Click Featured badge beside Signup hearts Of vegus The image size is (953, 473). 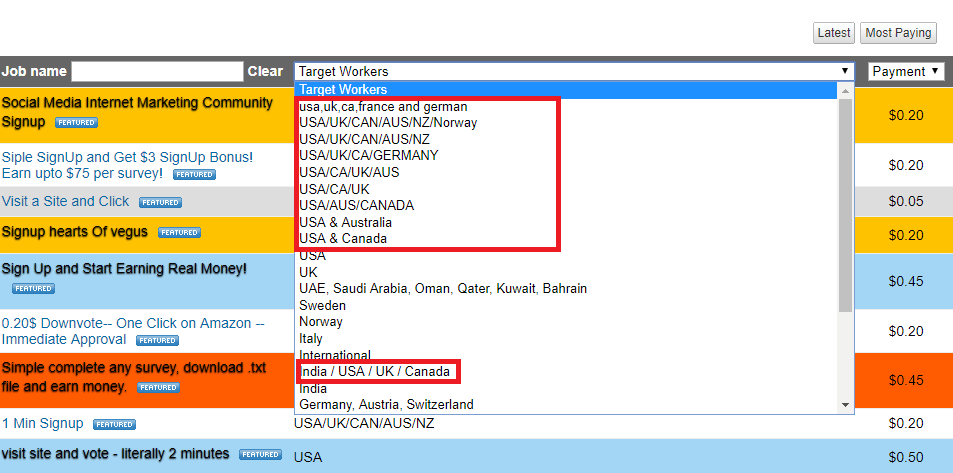tap(178, 233)
